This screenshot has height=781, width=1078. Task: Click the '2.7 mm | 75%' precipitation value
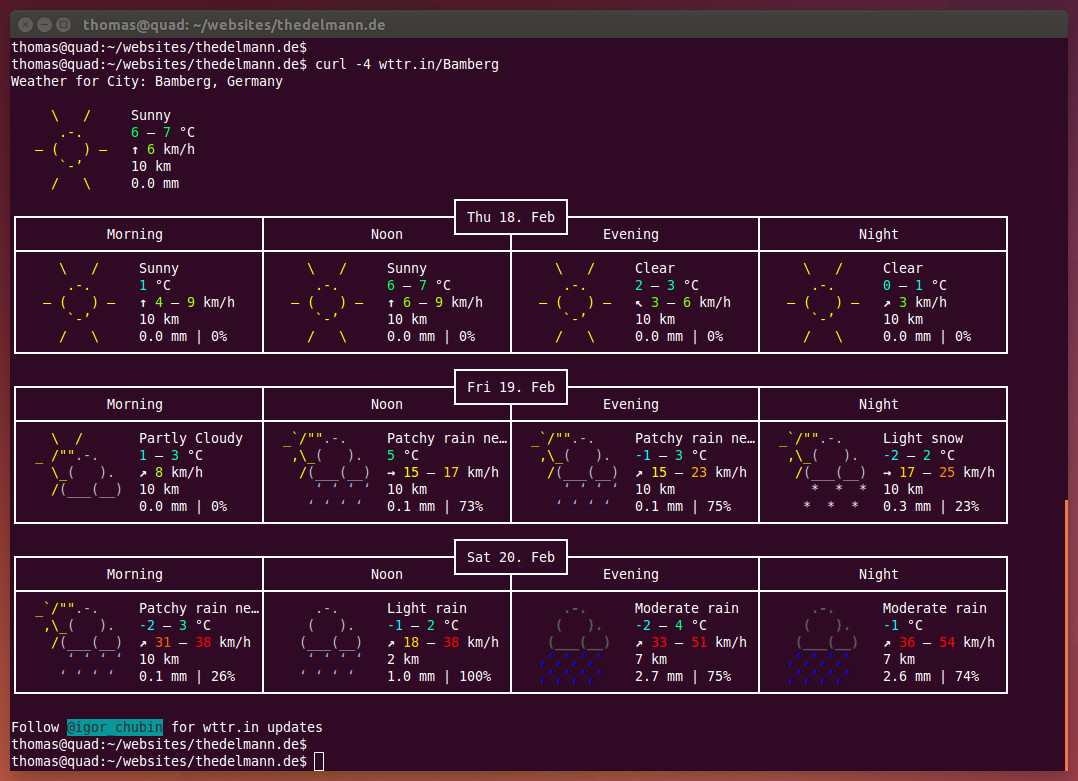click(683, 676)
